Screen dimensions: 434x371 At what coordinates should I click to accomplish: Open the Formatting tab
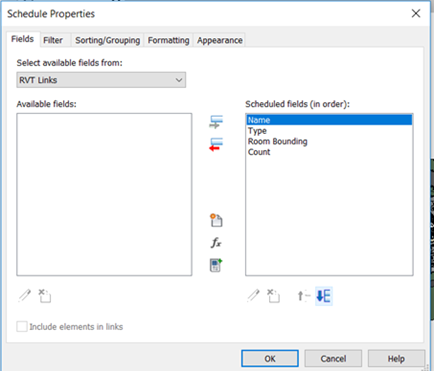[x=168, y=40]
